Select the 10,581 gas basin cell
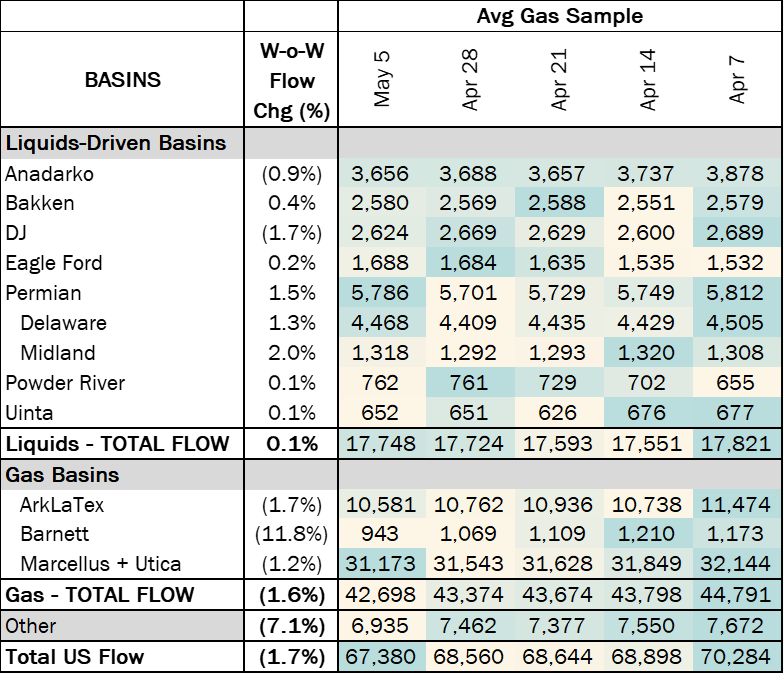 pyautogui.click(x=381, y=505)
